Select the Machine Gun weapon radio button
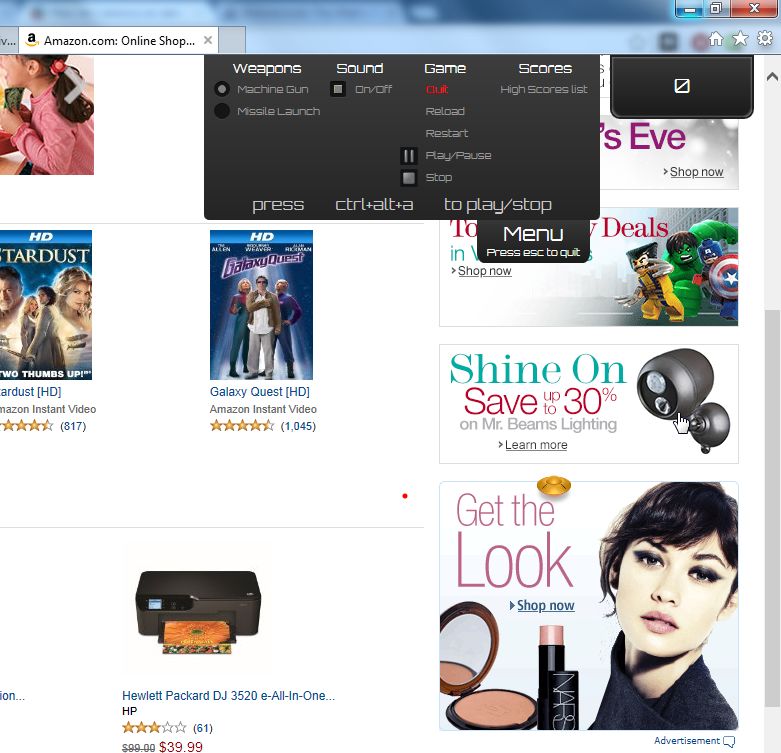The width and height of the screenshot is (781, 753). 222,89
